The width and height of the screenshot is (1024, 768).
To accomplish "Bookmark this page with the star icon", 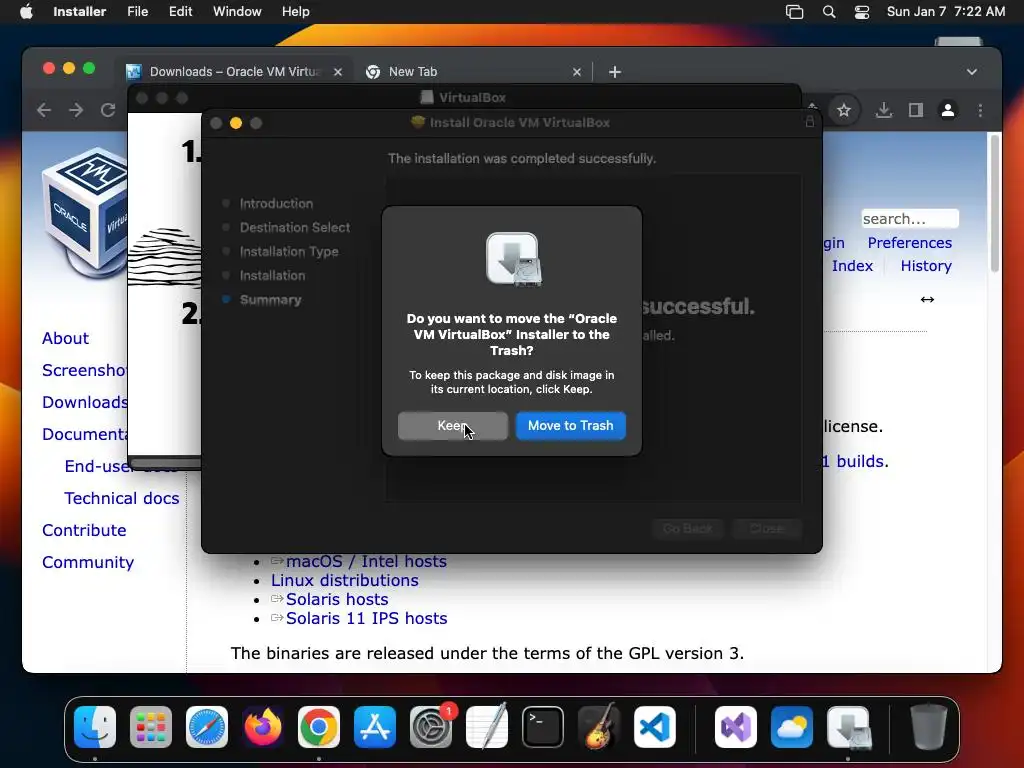I will 844,110.
